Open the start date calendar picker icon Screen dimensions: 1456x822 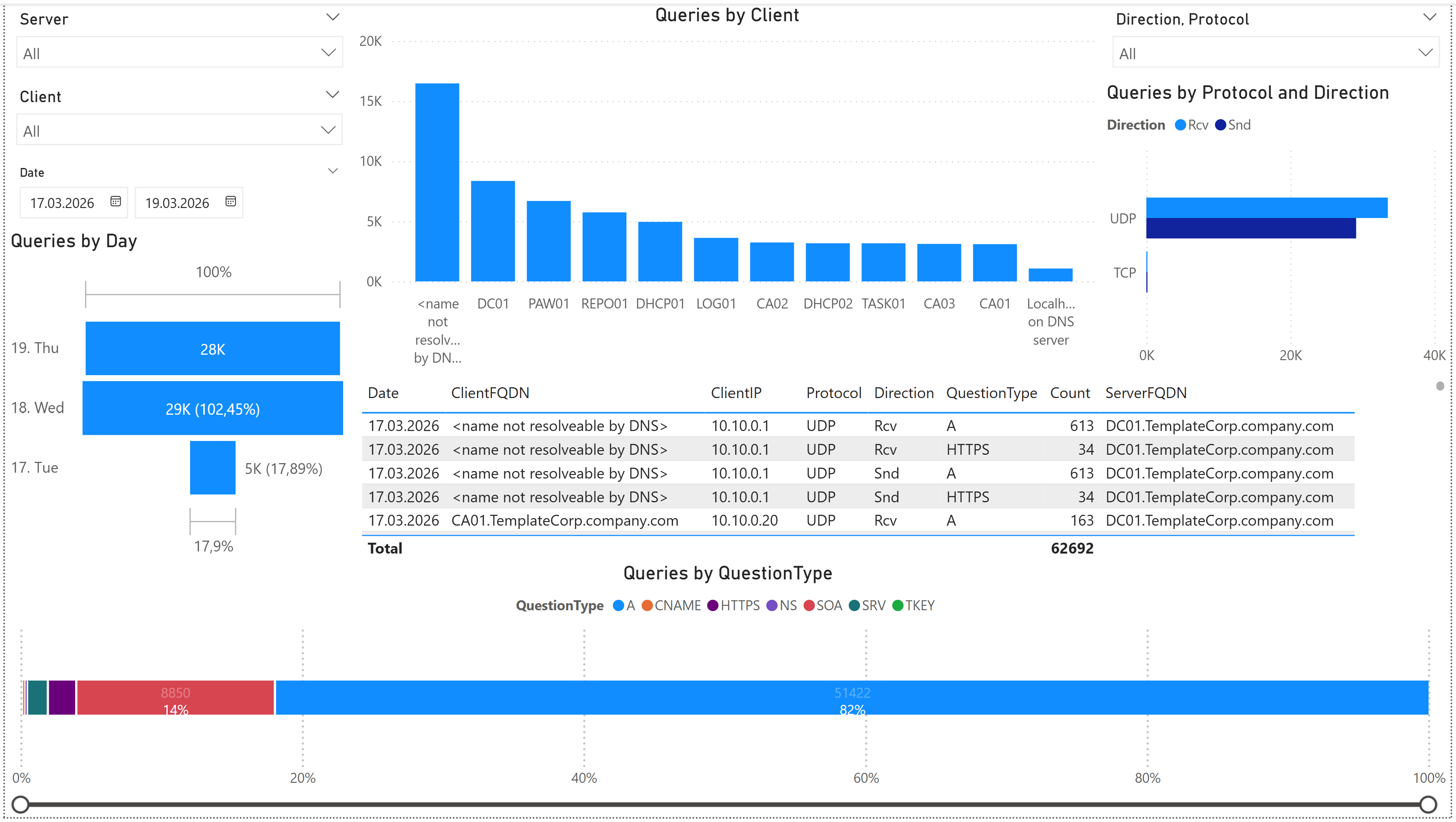(x=115, y=202)
